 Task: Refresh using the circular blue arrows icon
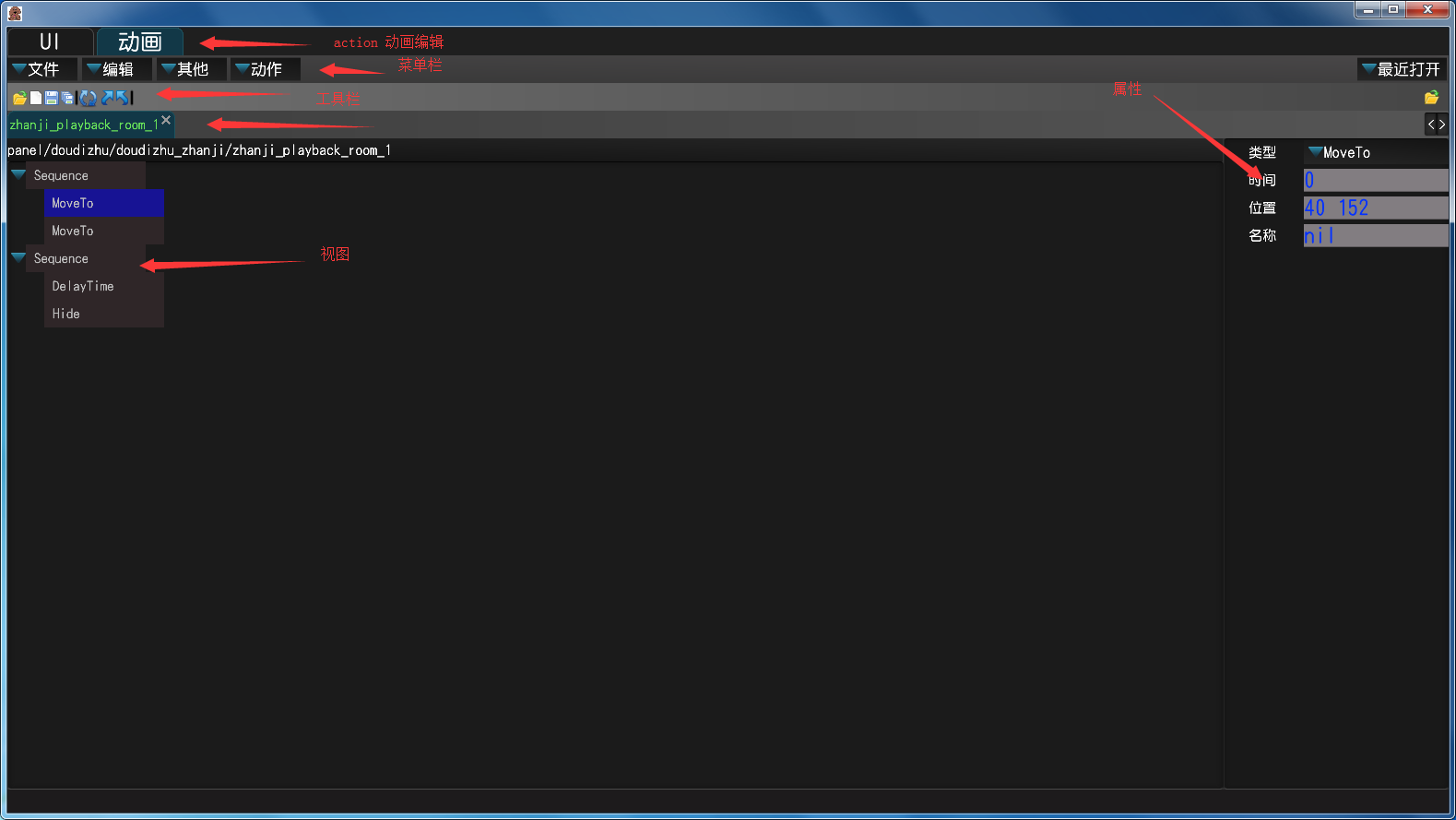tap(89, 98)
